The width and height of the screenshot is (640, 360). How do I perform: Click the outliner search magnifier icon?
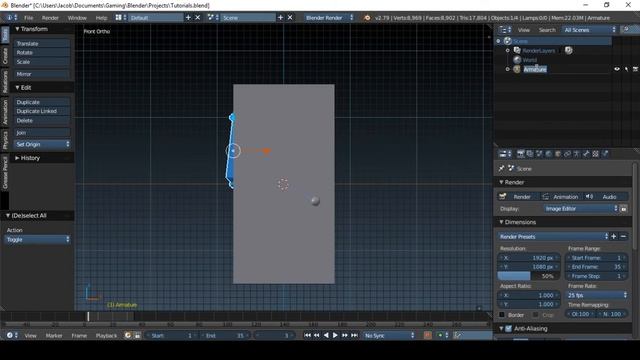click(626, 29)
